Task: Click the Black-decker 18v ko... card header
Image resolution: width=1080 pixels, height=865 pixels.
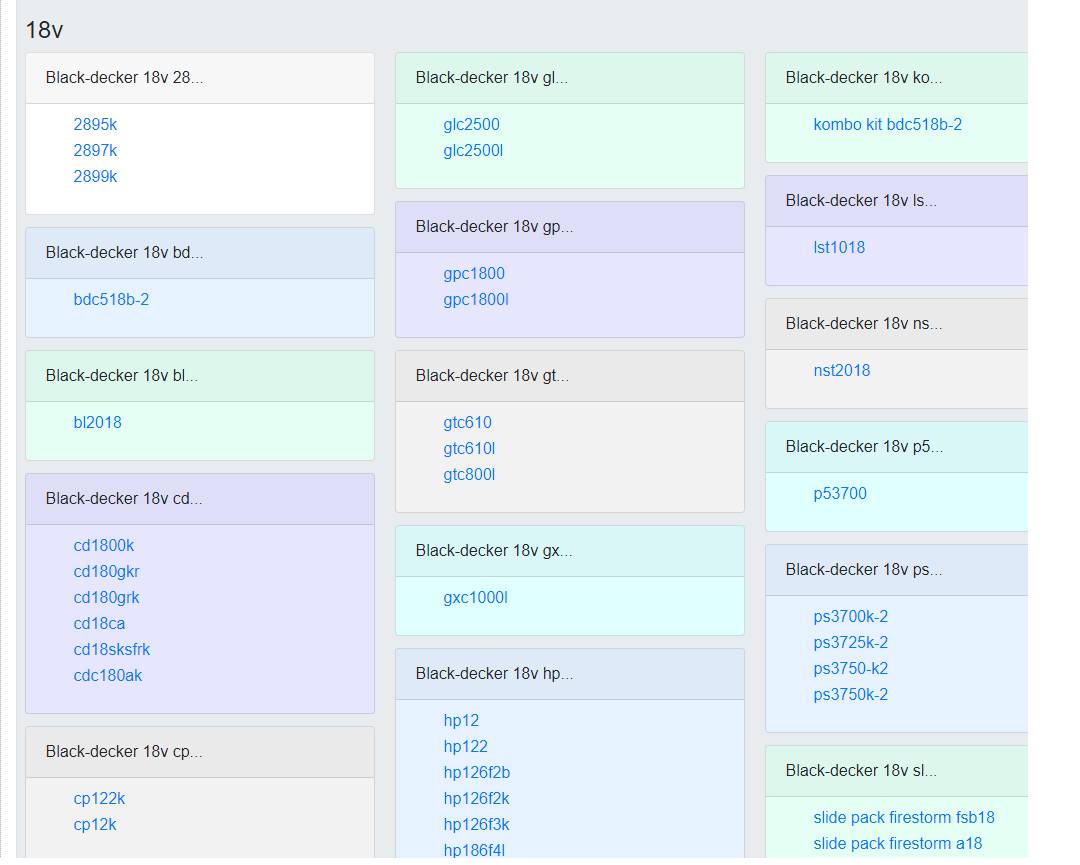Action: (897, 78)
